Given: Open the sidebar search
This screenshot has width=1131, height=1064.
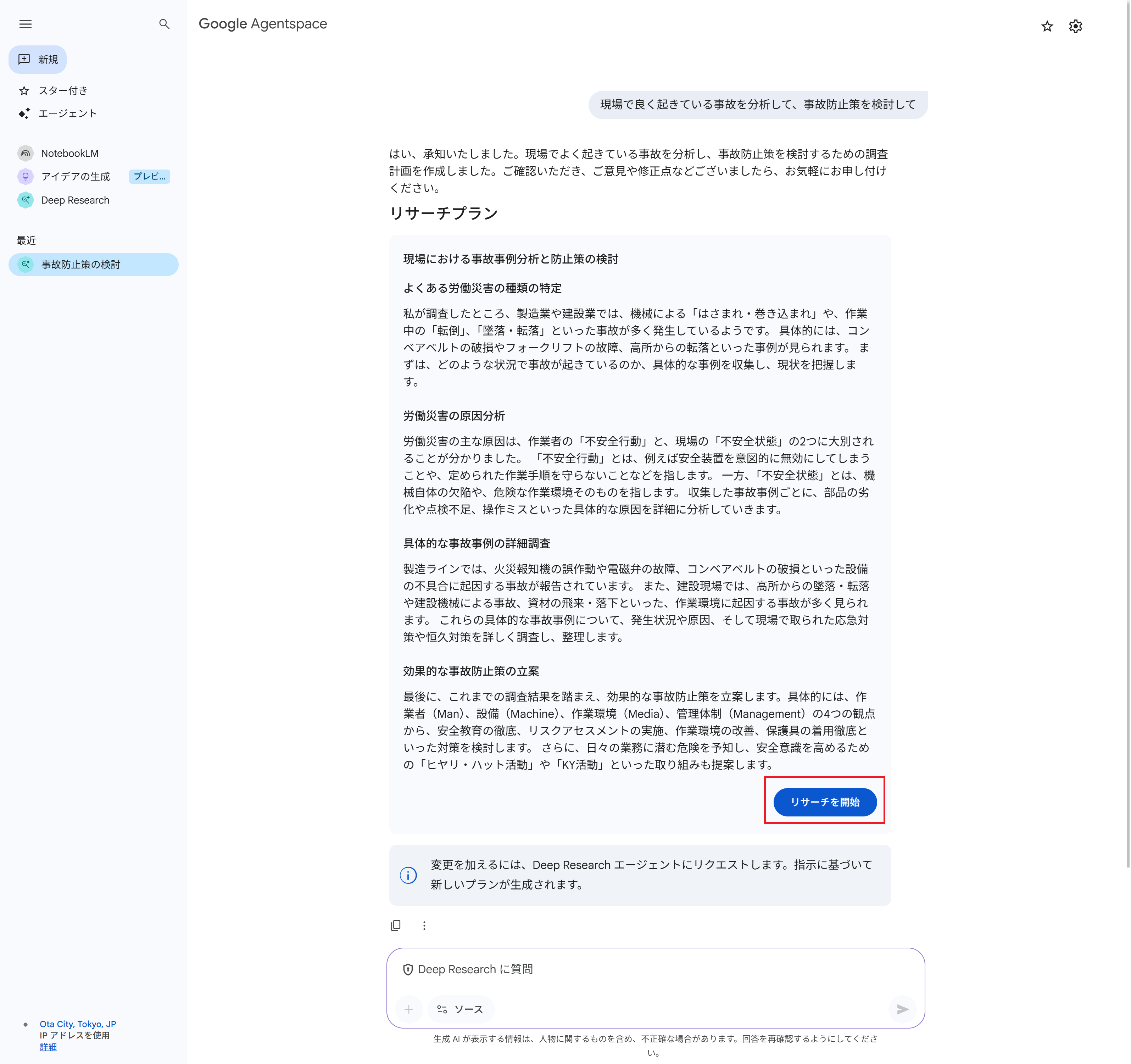Looking at the screenshot, I should click(165, 24).
